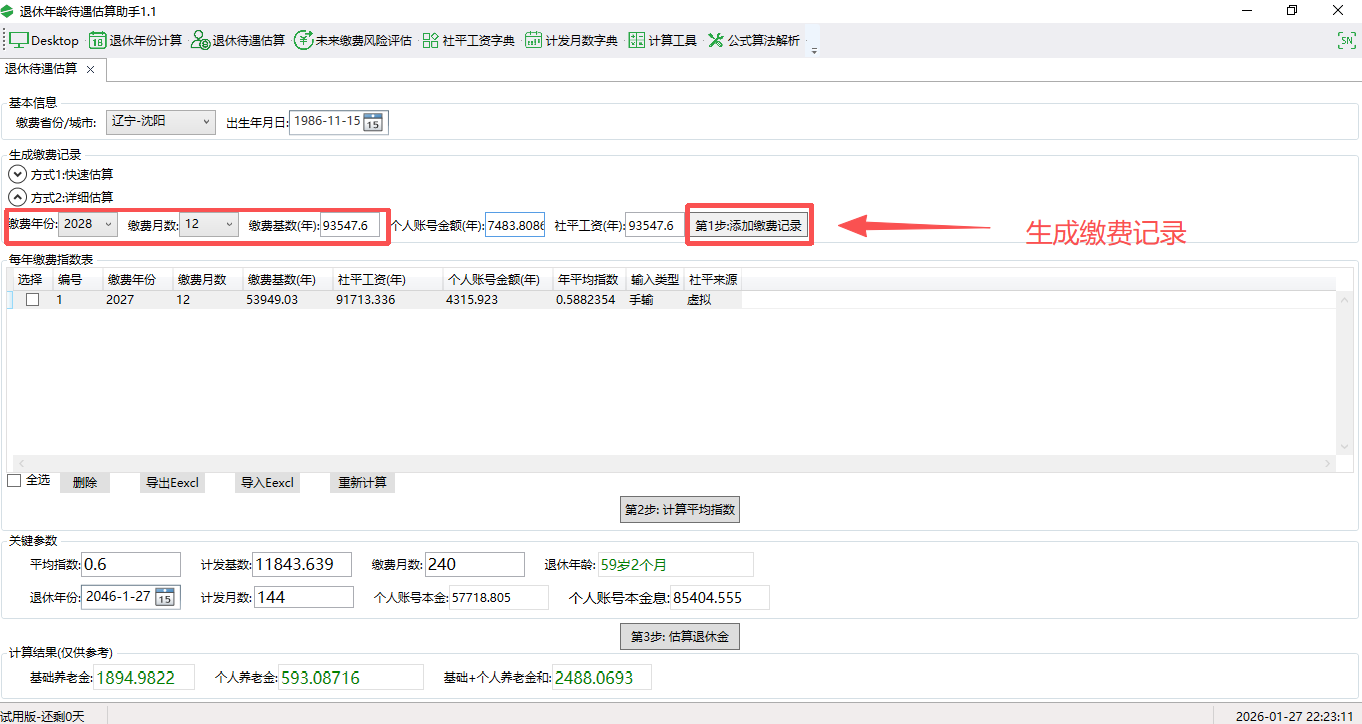Collapse the 方式2:详细估算 section
The height and width of the screenshot is (724, 1362).
coord(18,197)
